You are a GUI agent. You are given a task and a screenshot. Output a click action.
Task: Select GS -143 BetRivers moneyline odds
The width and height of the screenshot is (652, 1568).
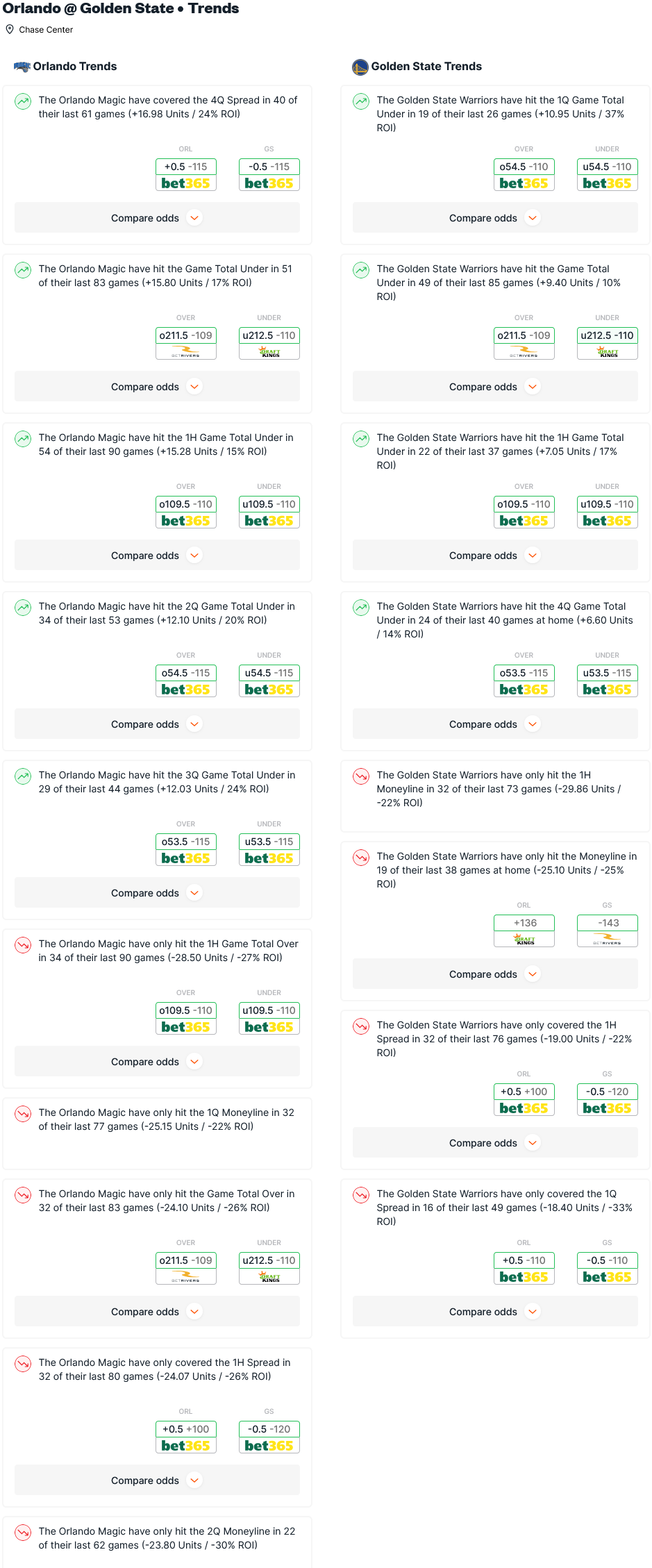(608, 931)
